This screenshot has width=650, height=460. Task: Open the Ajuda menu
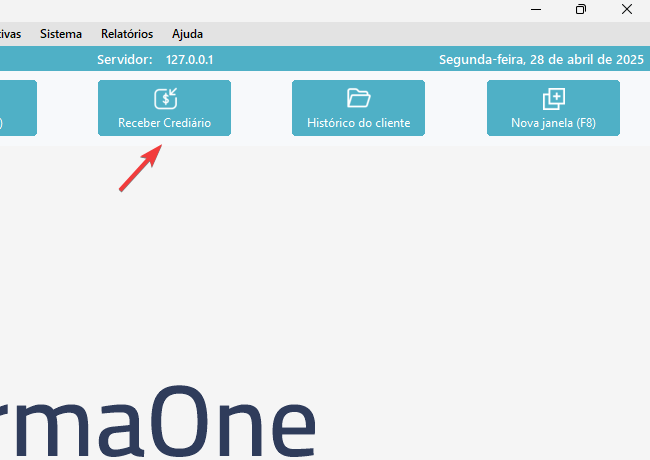click(x=187, y=34)
